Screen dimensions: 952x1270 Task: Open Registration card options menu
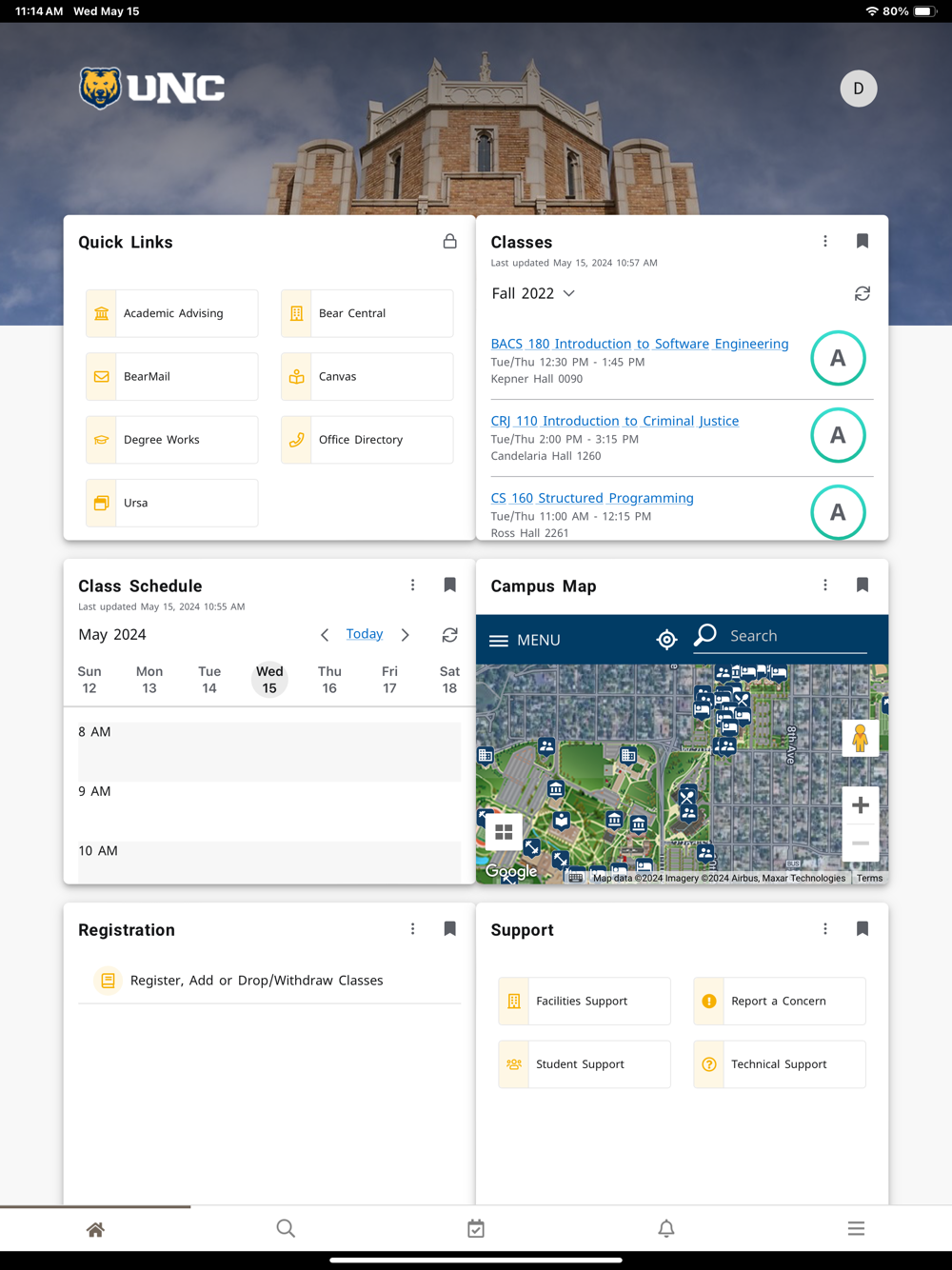(413, 929)
